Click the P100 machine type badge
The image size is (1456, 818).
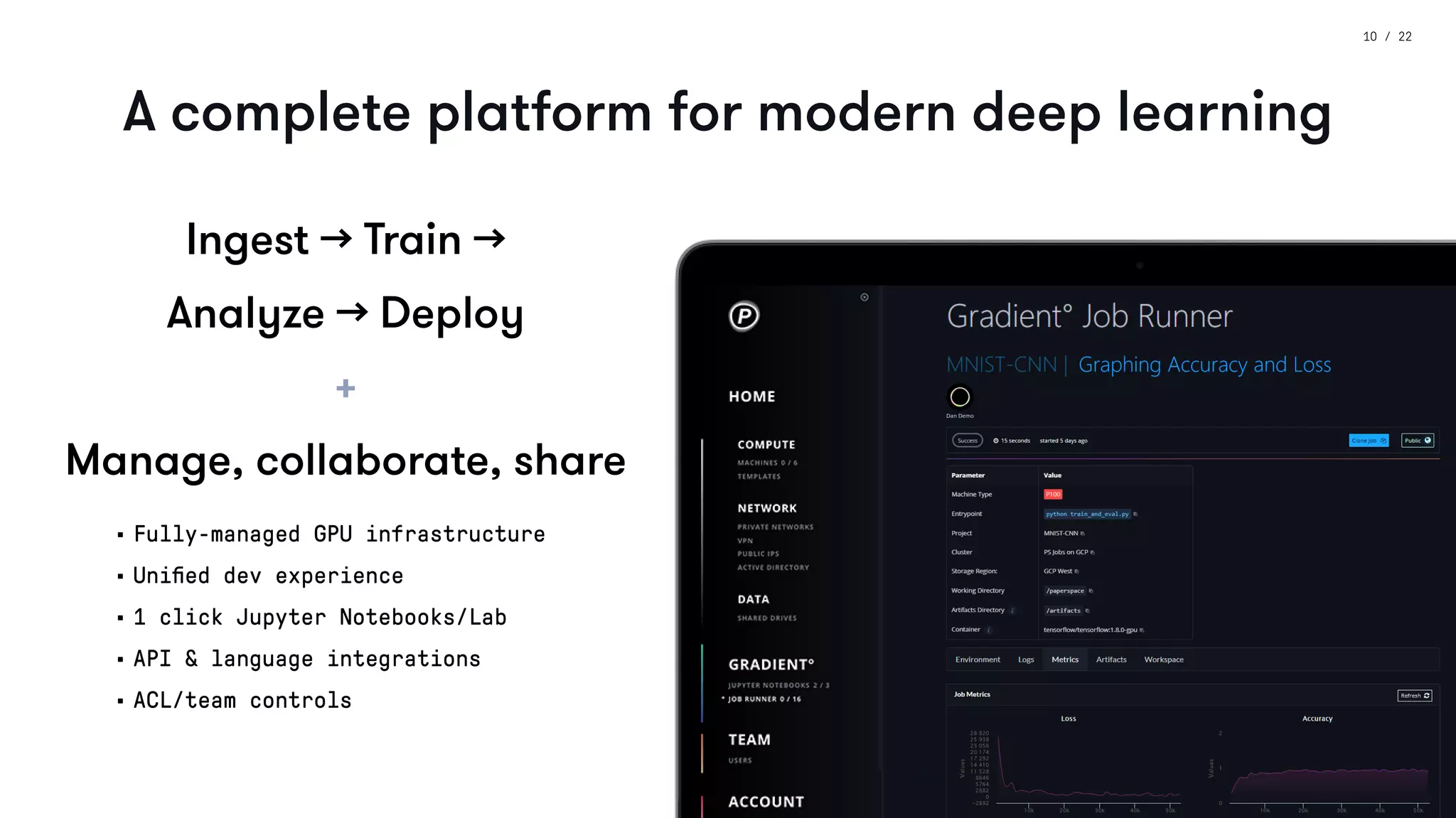pyautogui.click(x=1053, y=494)
